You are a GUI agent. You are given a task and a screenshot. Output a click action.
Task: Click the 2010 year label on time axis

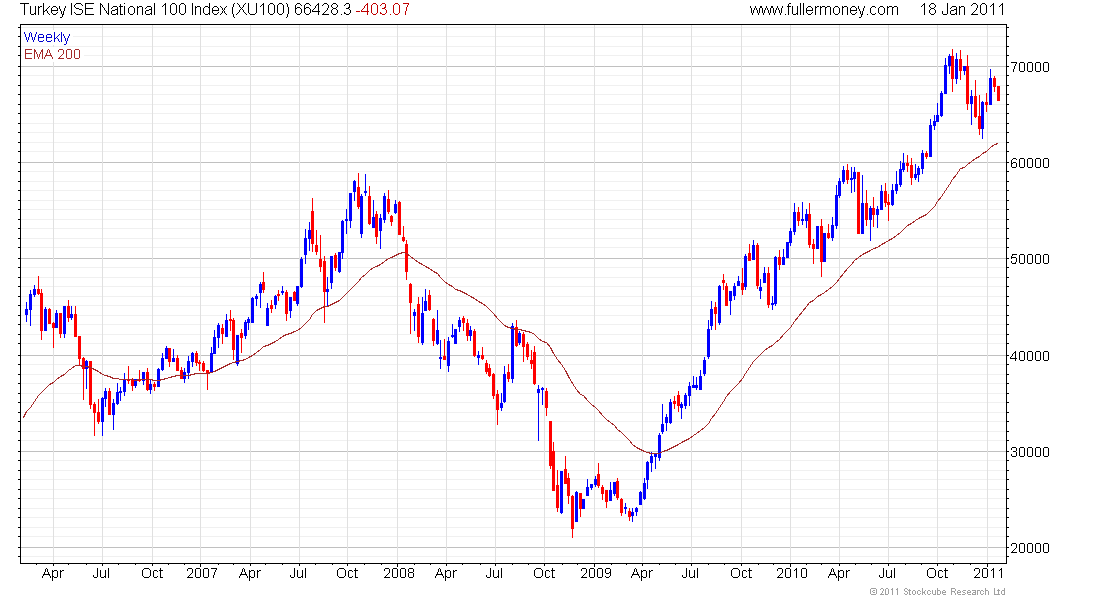(791, 573)
